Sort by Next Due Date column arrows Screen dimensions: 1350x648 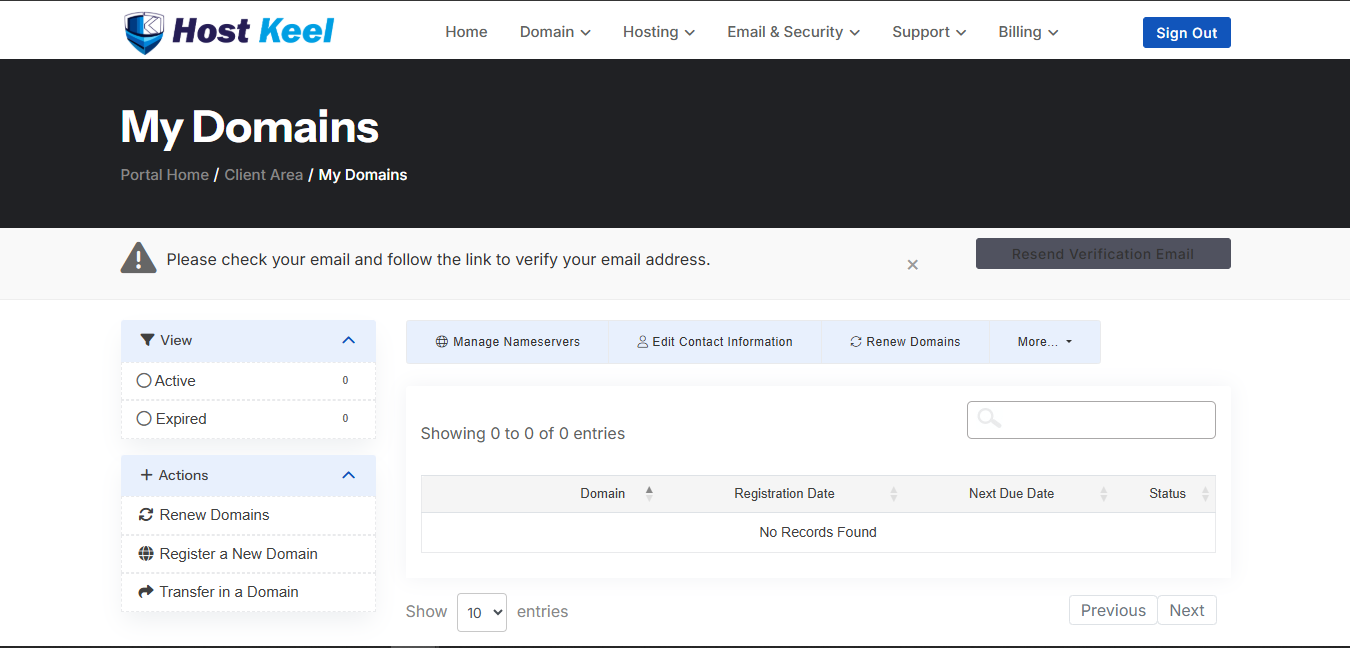pyautogui.click(x=1104, y=494)
